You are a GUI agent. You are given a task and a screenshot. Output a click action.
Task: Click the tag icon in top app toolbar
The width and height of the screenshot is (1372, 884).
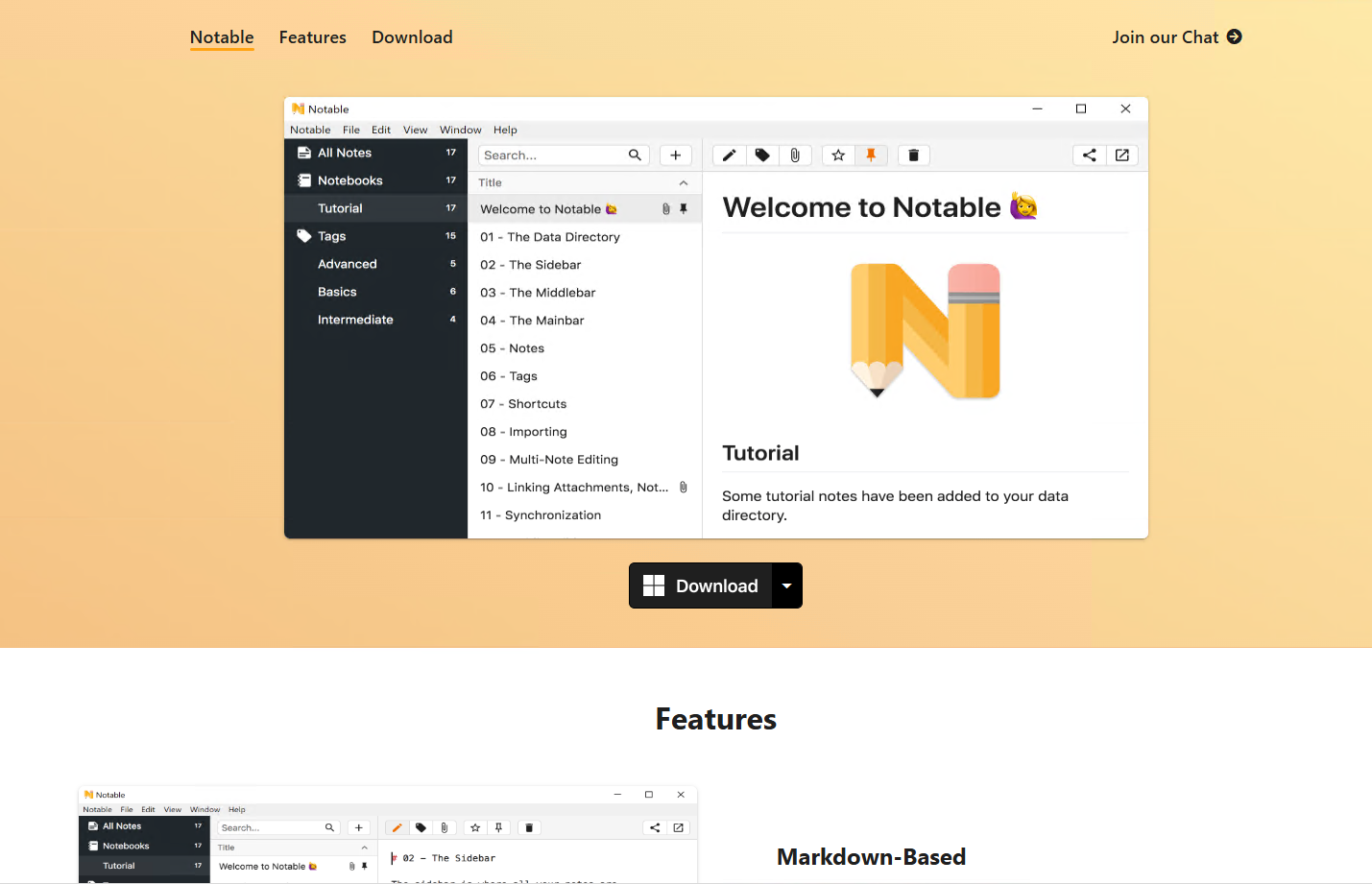pyautogui.click(x=762, y=155)
